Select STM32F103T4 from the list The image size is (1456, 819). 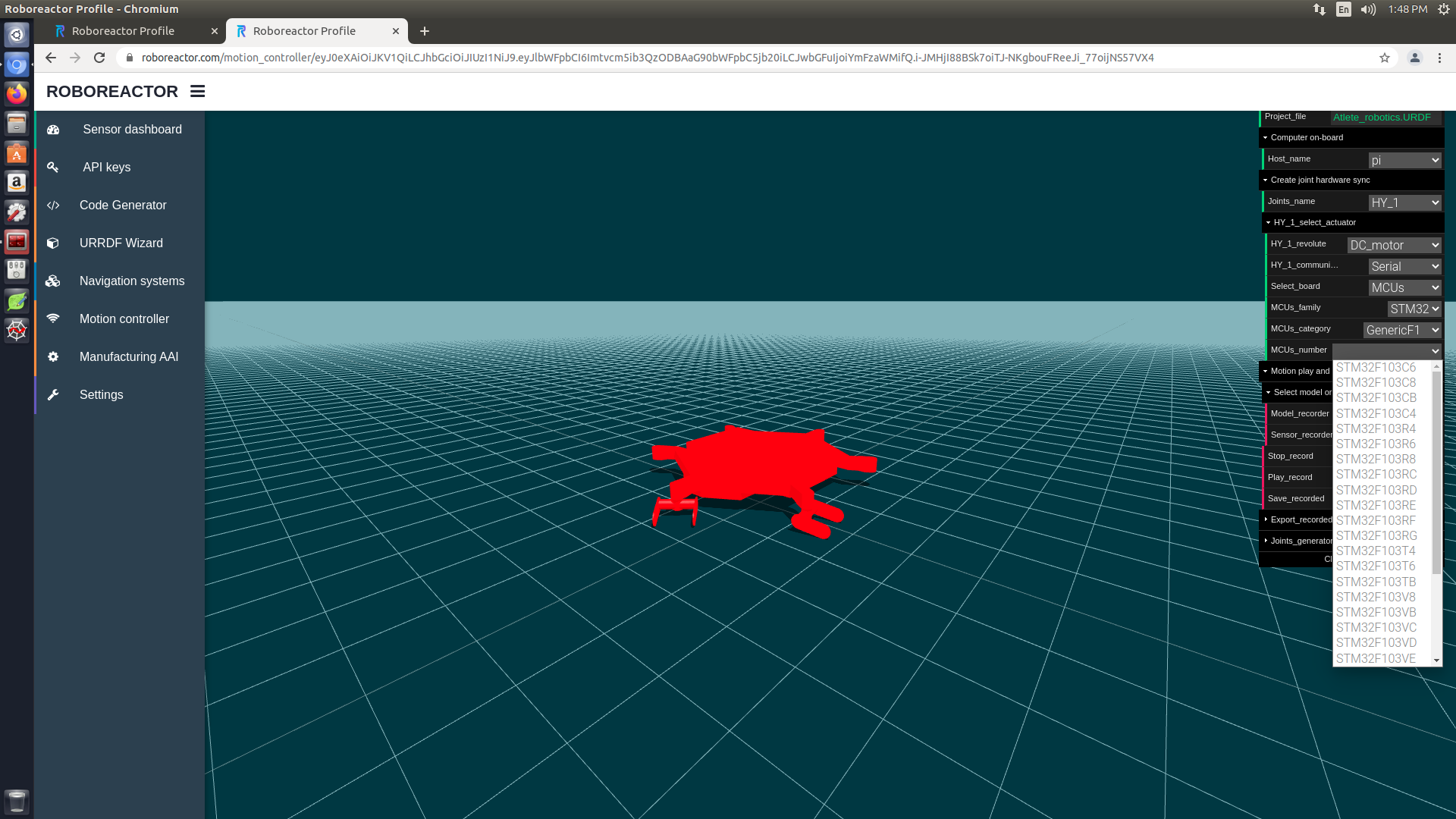(x=1382, y=551)
